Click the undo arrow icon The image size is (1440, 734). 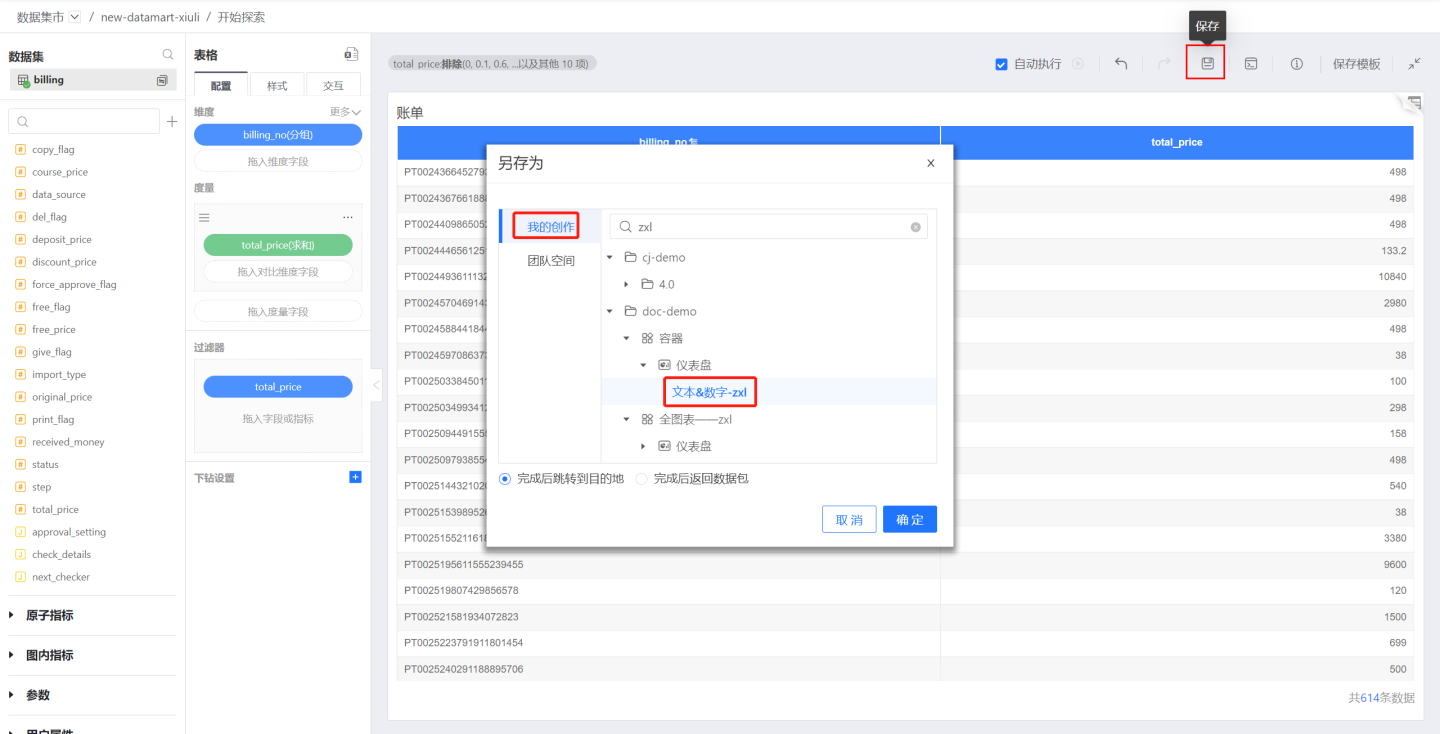click(1121, 63)
